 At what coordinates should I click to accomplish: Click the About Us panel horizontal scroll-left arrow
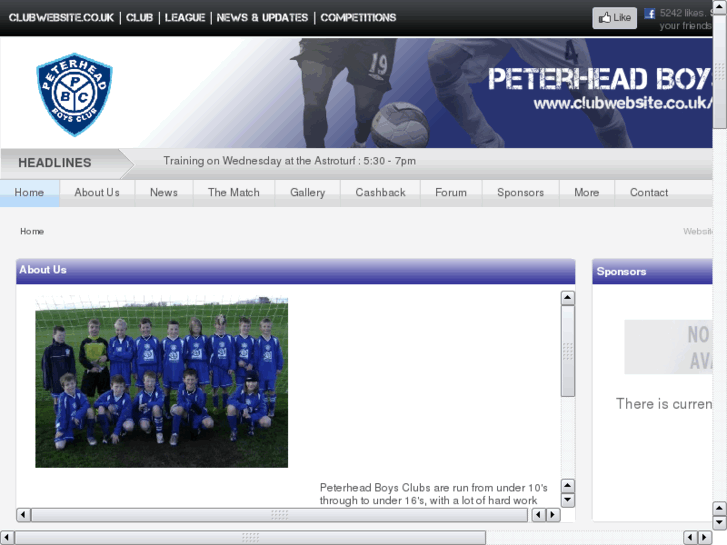(x=23, y=515)
